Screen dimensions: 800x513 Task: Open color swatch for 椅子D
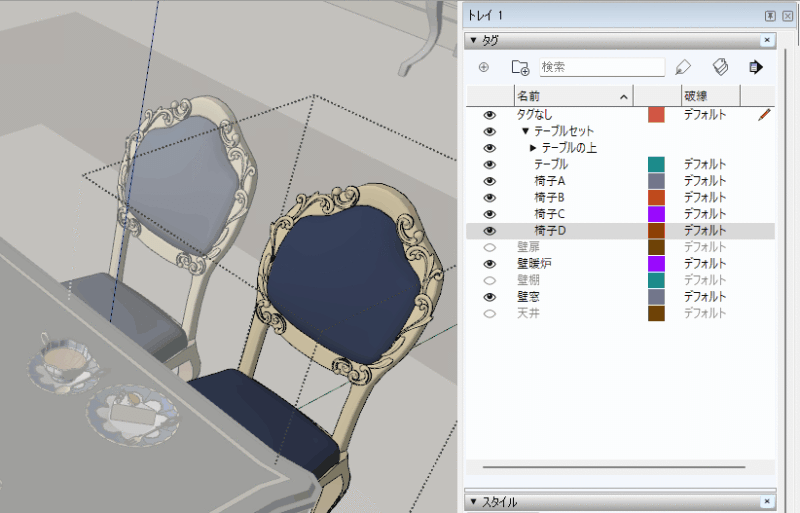click(656, 231)
